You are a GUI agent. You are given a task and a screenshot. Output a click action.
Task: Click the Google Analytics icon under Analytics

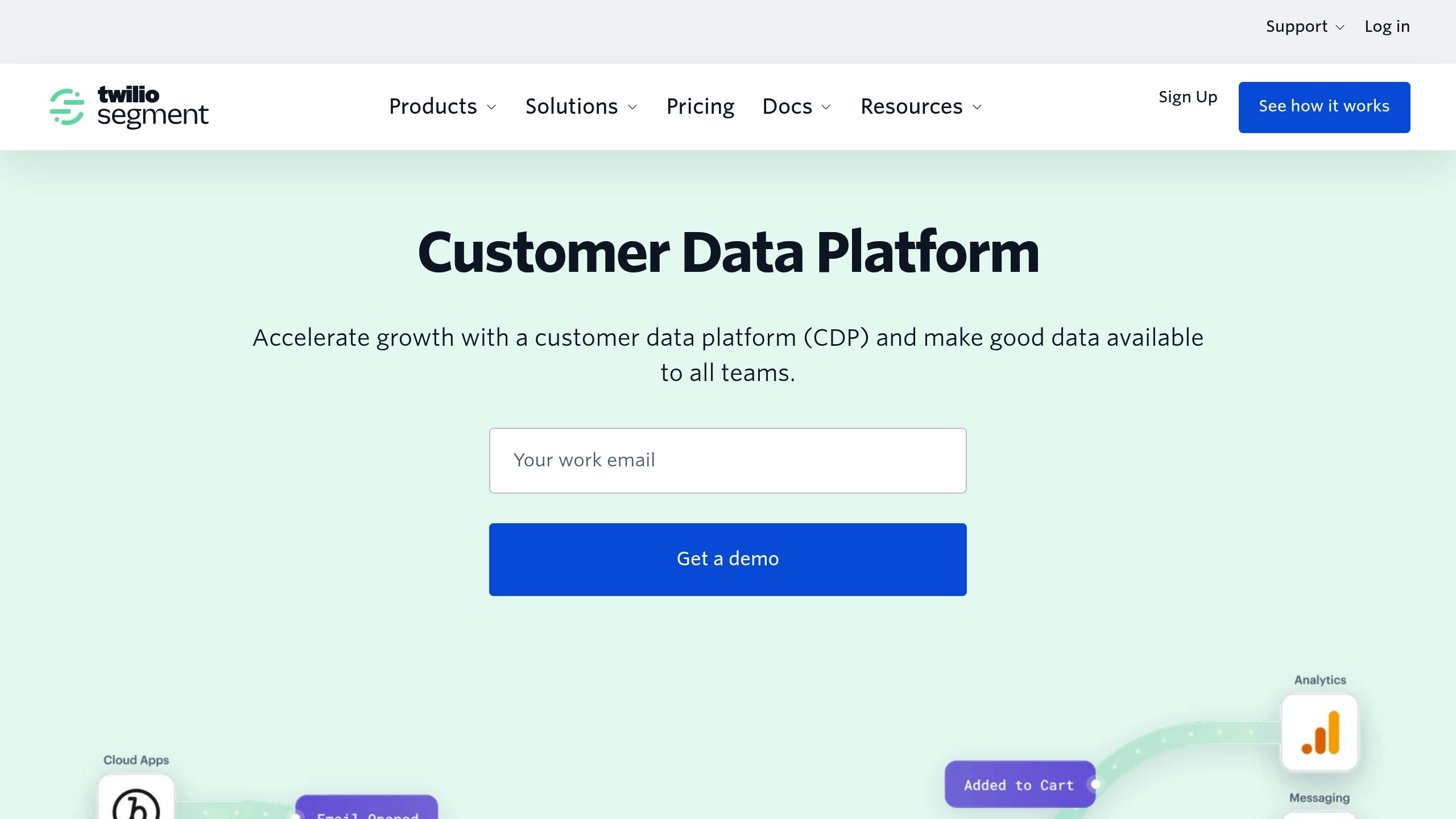[x=1319, y=732]
